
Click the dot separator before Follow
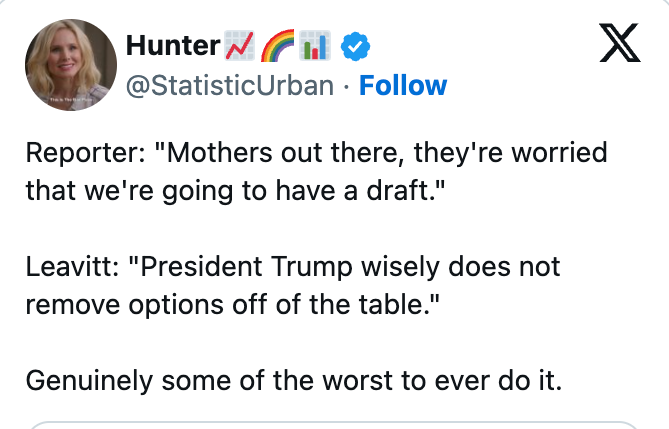click(x=346, y=87)
